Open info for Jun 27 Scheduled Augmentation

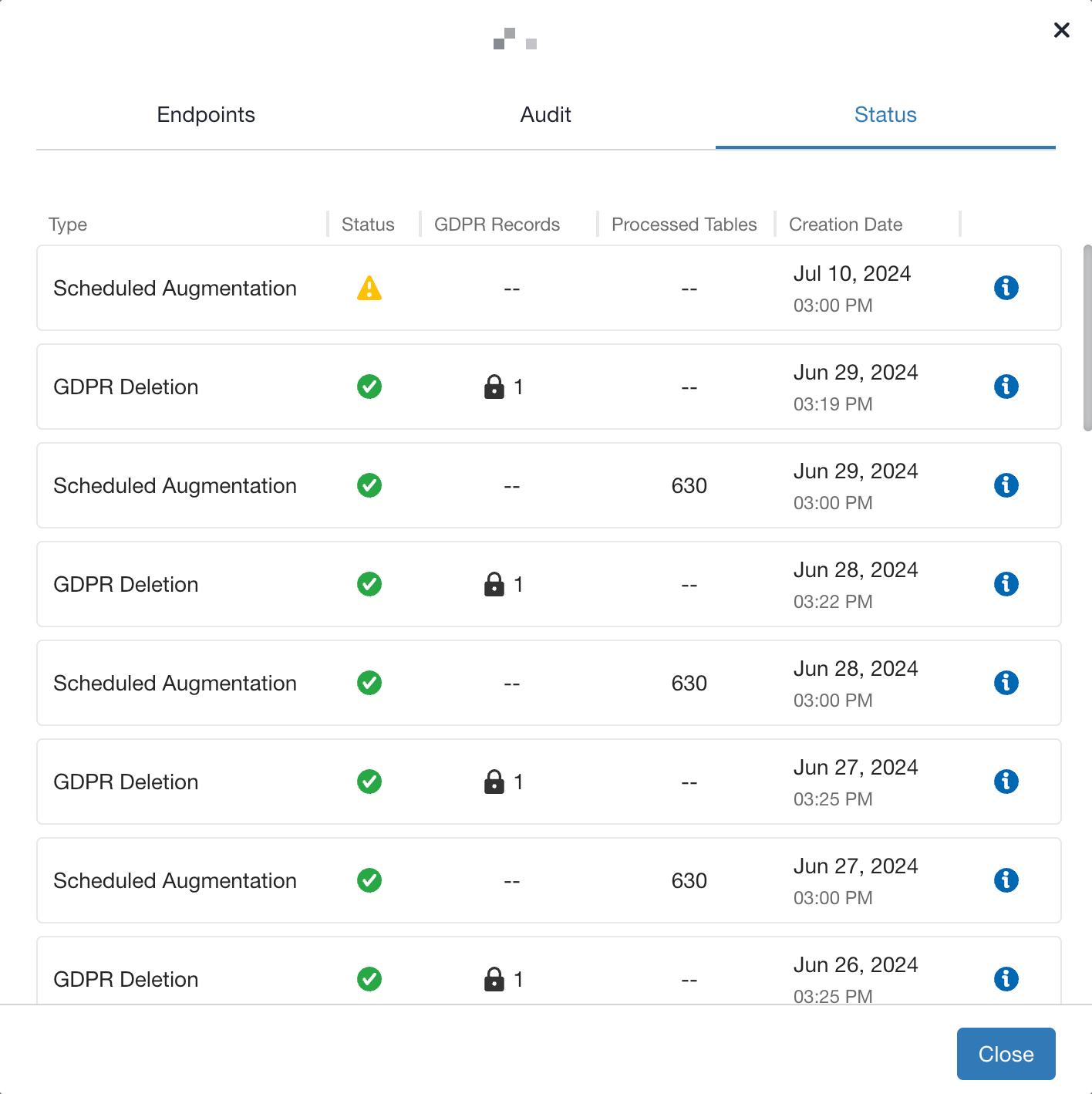[1006, 880]
